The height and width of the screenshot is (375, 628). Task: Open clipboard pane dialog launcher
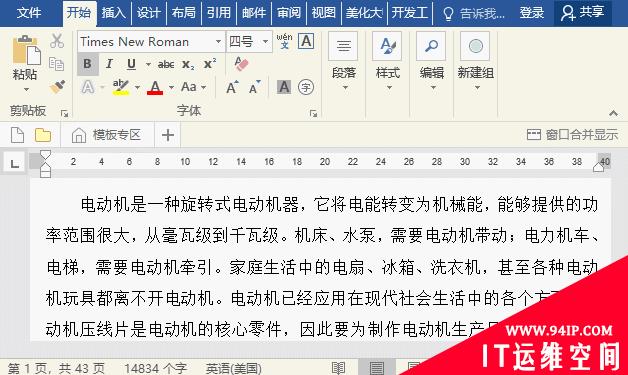pos(64,114)
